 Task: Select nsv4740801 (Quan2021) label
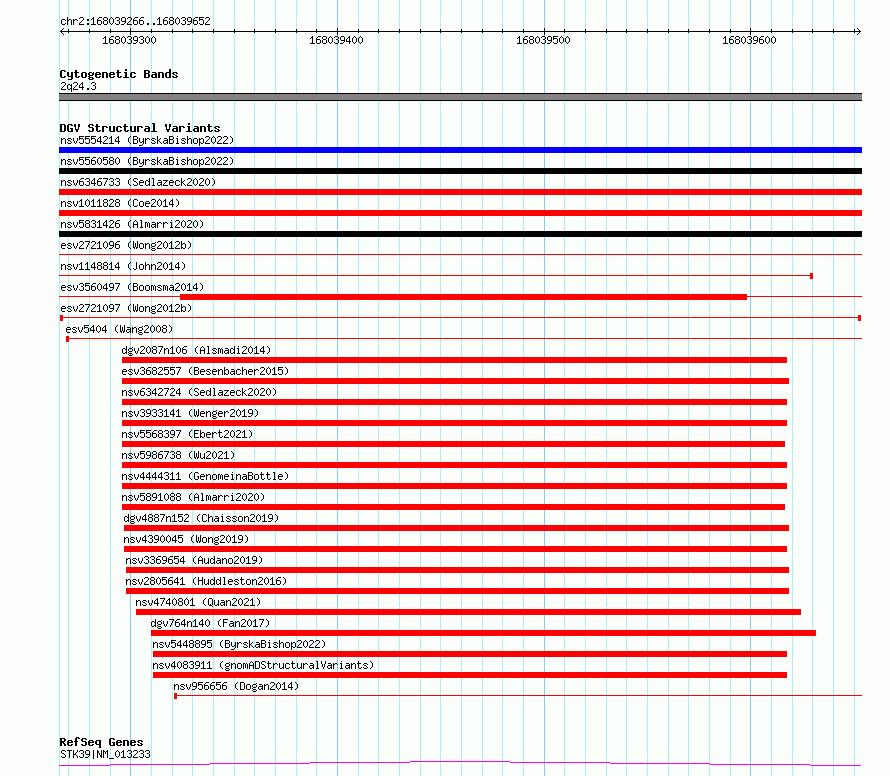pos(198,602)
